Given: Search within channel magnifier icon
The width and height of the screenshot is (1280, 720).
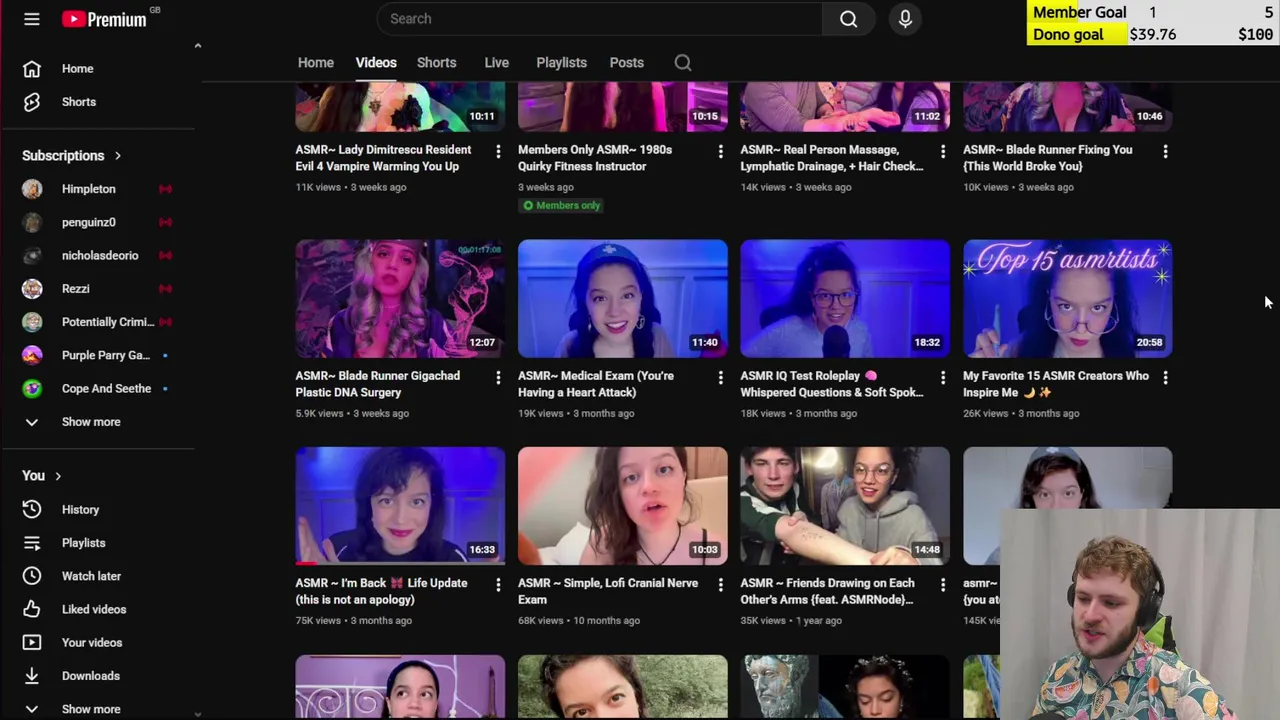Looking at the screenshot, I should [683, 63].
